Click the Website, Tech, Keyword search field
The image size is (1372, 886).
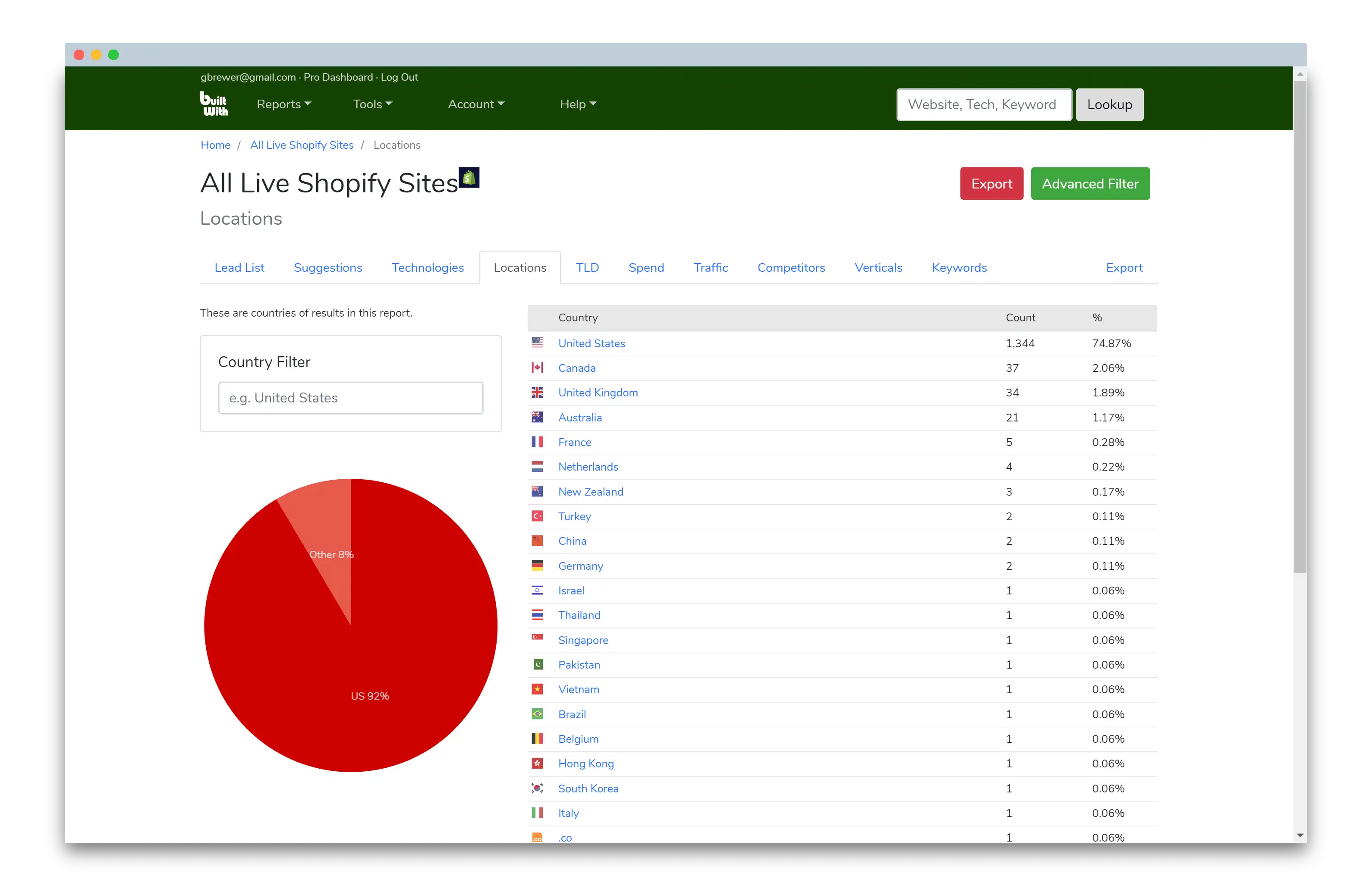point(984,105)
